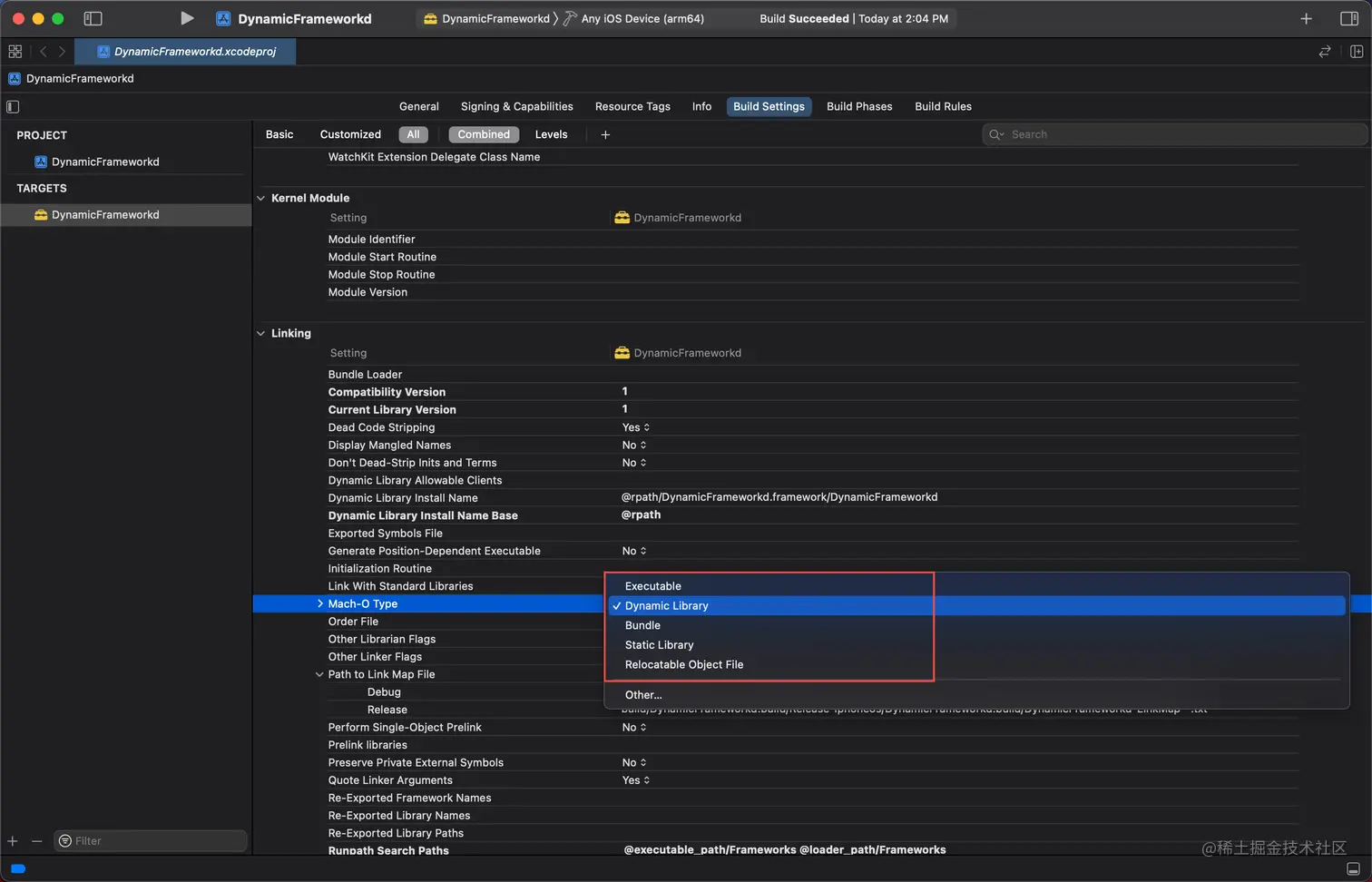Screen dimensions: 1372x882
Task: Show Customized build settings
Action: coord(350,134)
